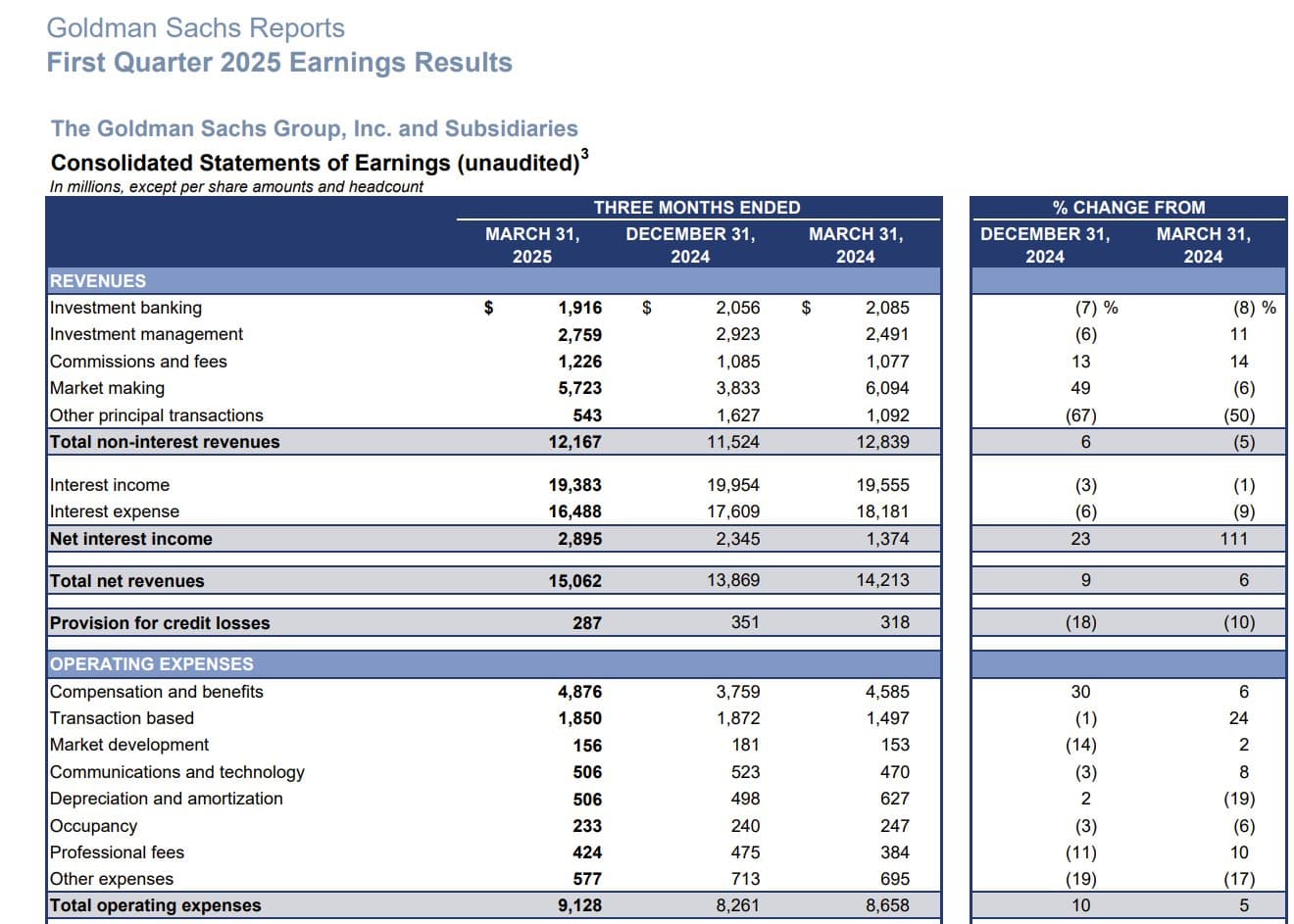Click Other principal transactions value 1,627
1294x924 pixels.
click(x=737, y=415)
